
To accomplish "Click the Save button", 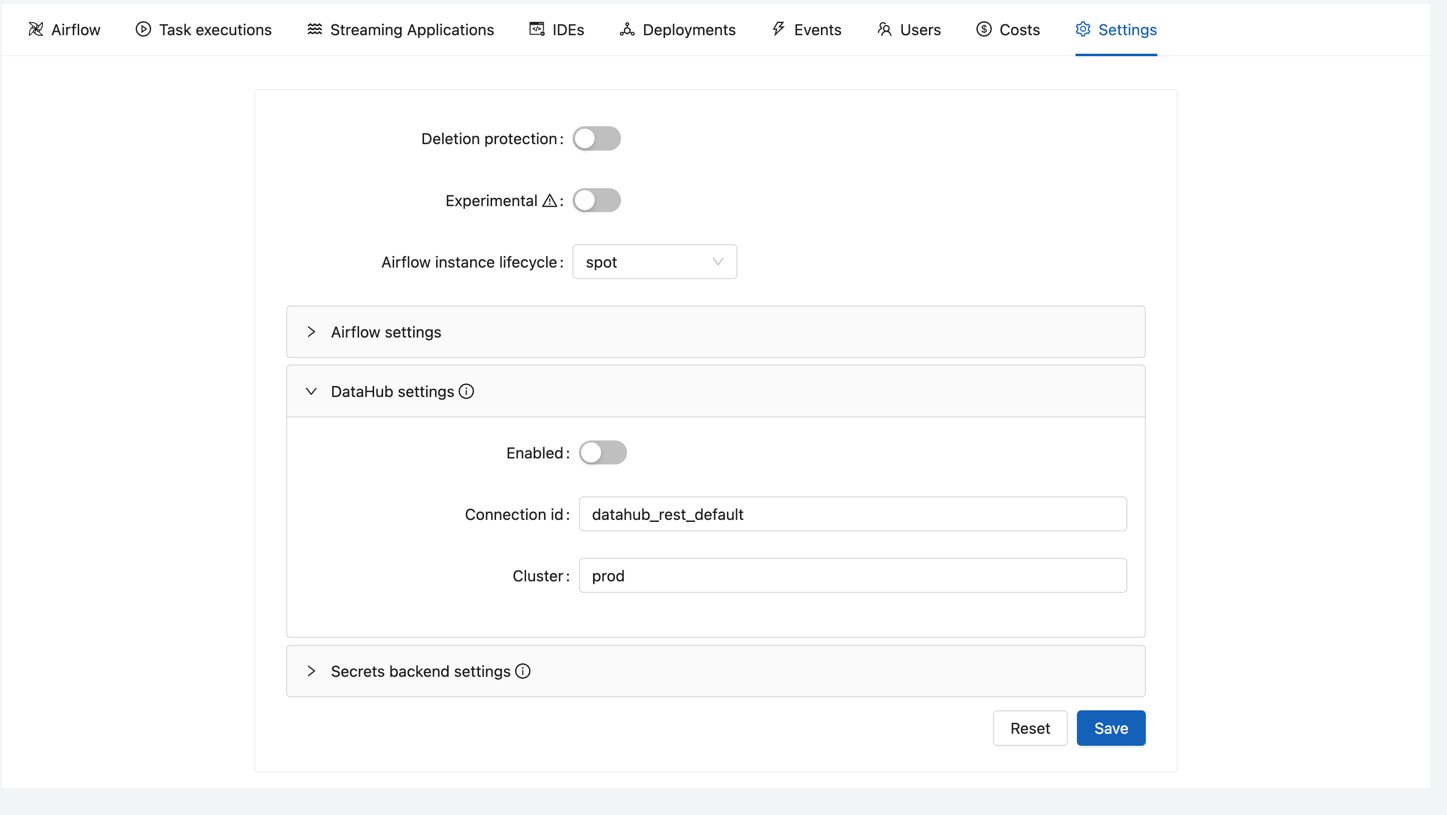I will coord(1110,728).
